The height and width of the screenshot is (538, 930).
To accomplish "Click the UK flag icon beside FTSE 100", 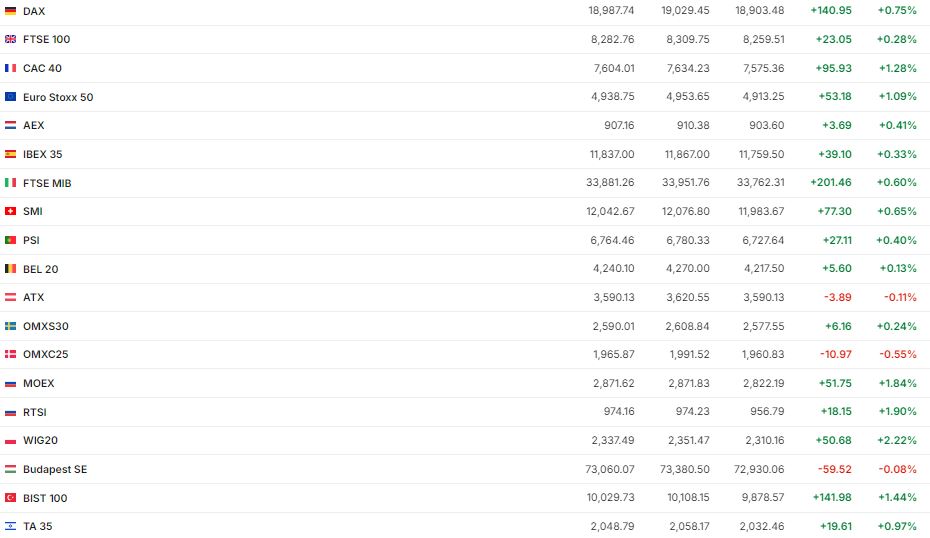I will pyautogui.click(x=10, y=39).
